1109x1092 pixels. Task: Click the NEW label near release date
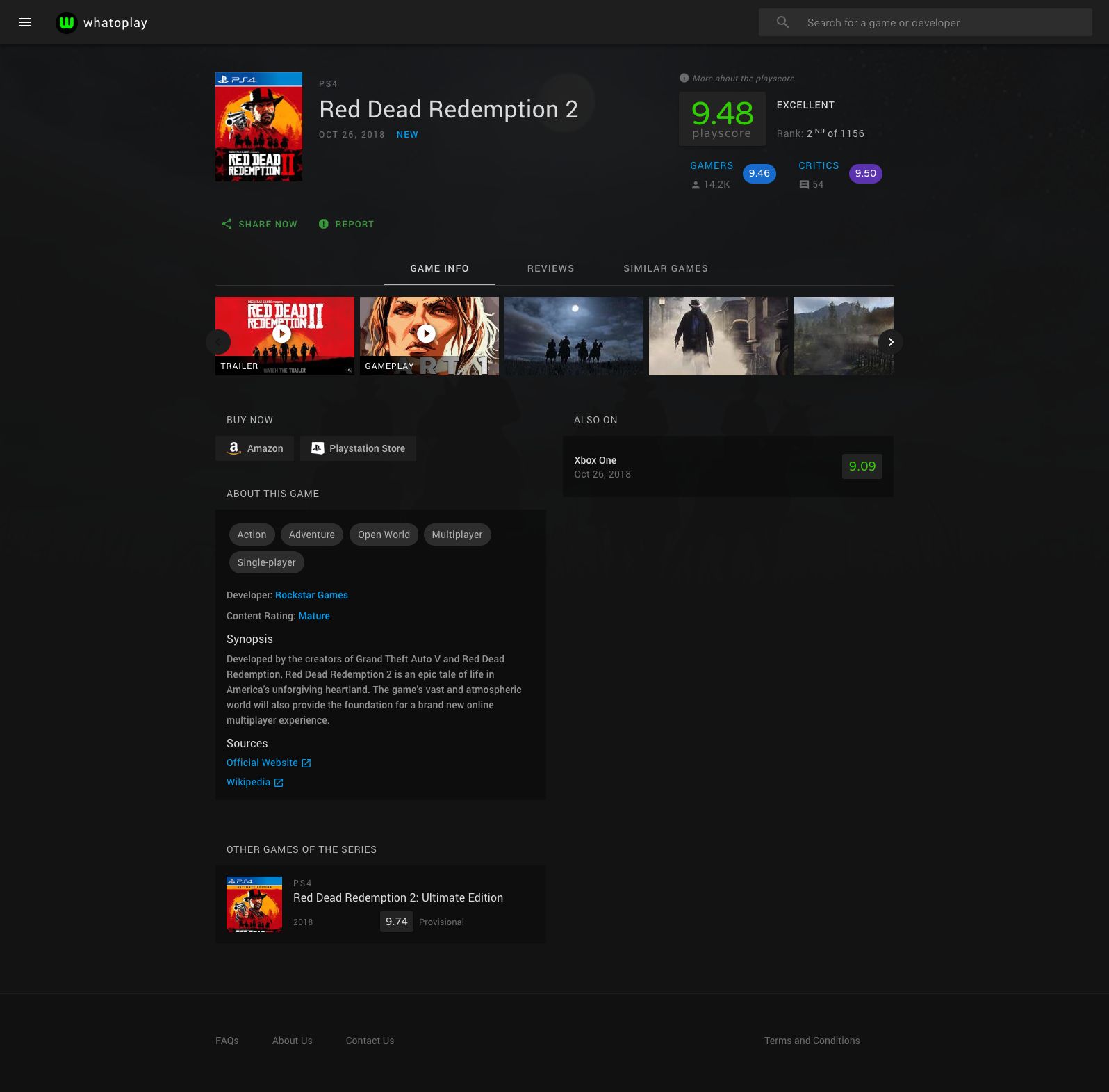click(x=407, y=135)
